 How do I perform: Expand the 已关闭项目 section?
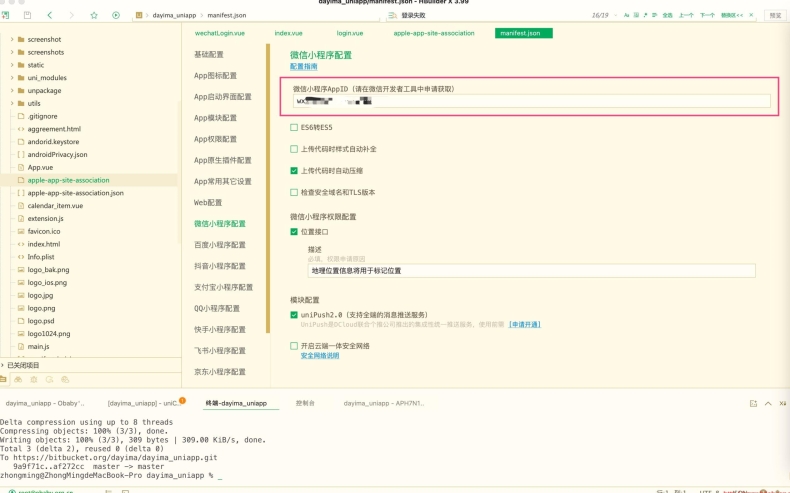(4, 366)
